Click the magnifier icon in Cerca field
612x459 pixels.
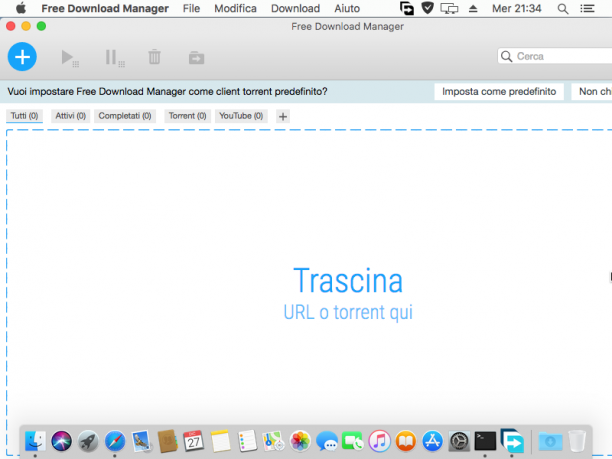click(x=506, y=56)
